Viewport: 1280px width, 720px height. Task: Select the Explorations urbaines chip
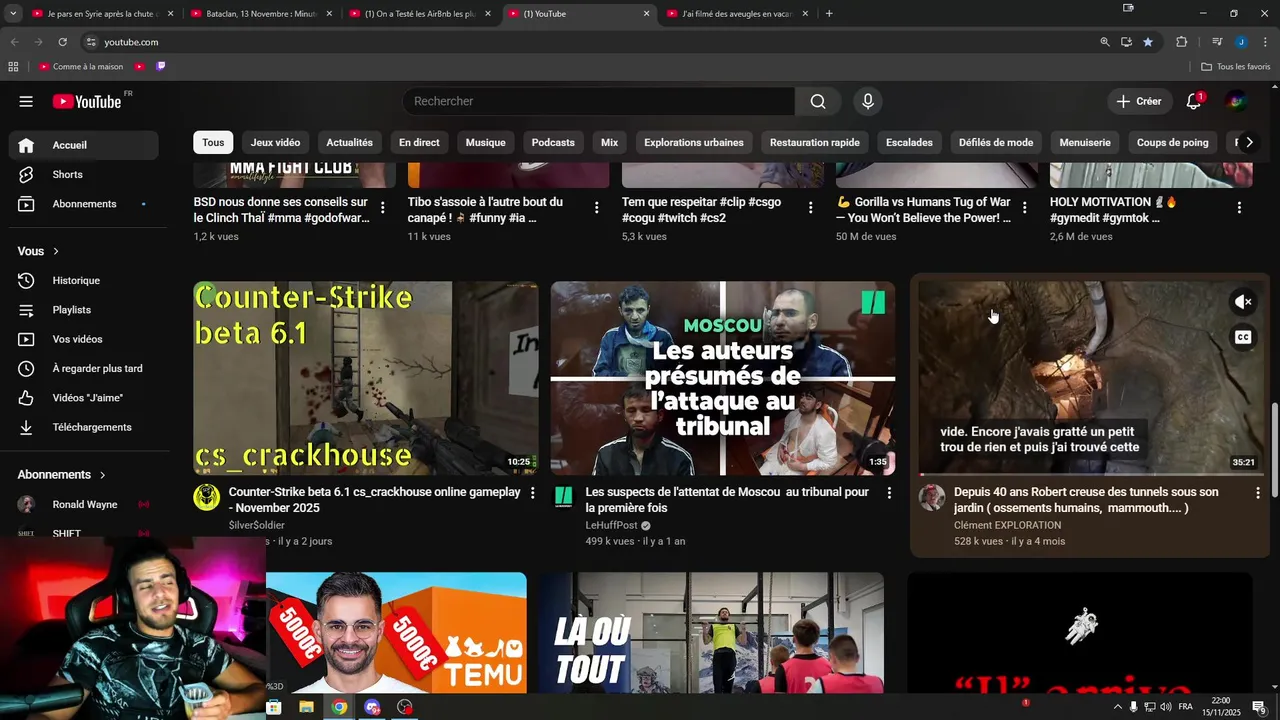click(x=694, y=143)
